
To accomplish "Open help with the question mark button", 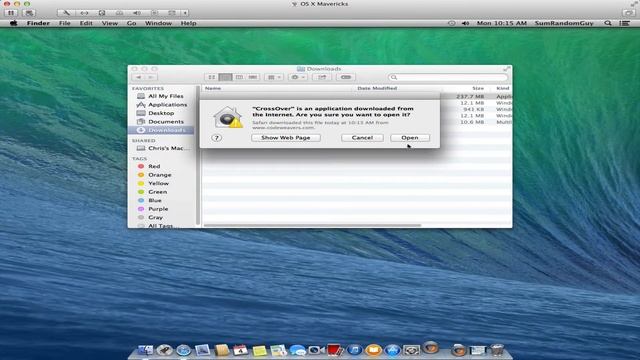I will pyautogui.click(x=217, y=138).
